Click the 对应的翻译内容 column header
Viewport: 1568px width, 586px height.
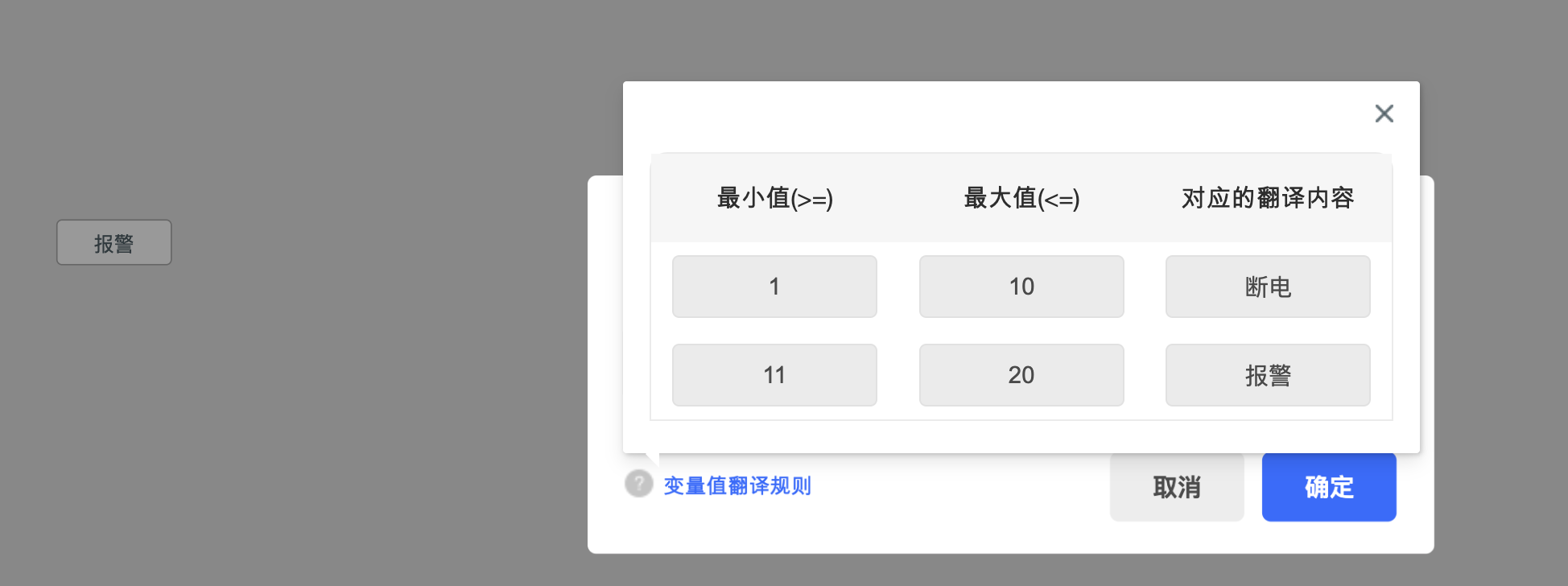(1268, 198)
